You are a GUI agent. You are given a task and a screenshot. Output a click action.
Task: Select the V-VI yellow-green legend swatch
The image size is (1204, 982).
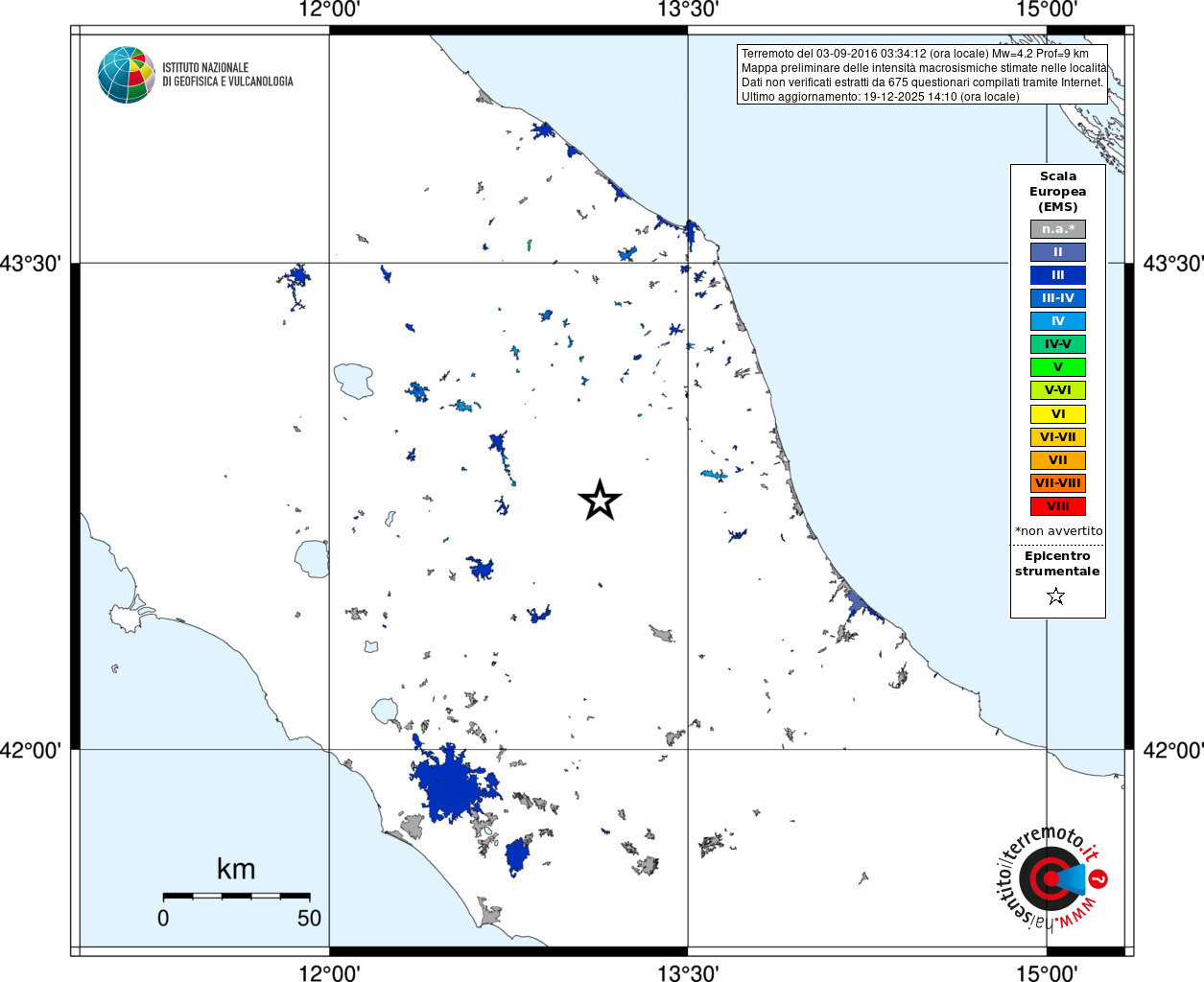click(1058, 390)
